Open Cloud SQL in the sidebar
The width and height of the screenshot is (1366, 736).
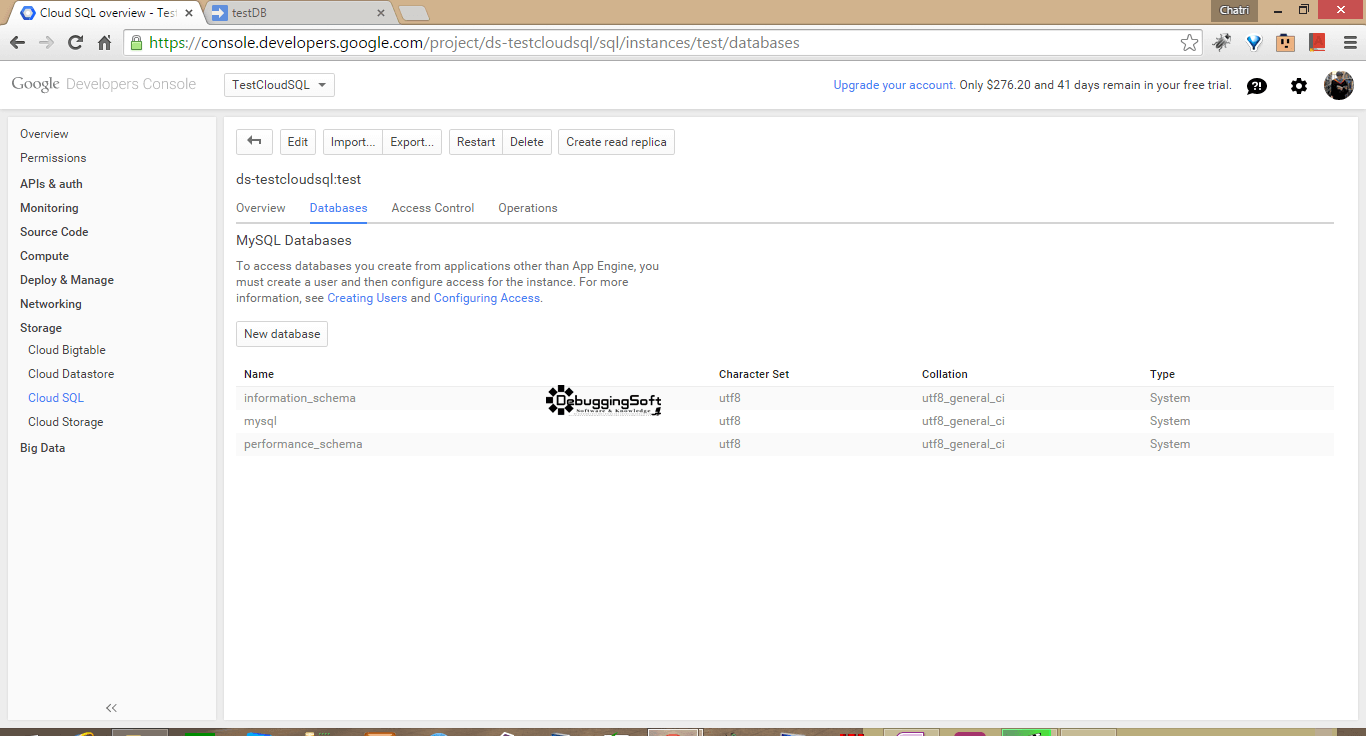(56, 398)
